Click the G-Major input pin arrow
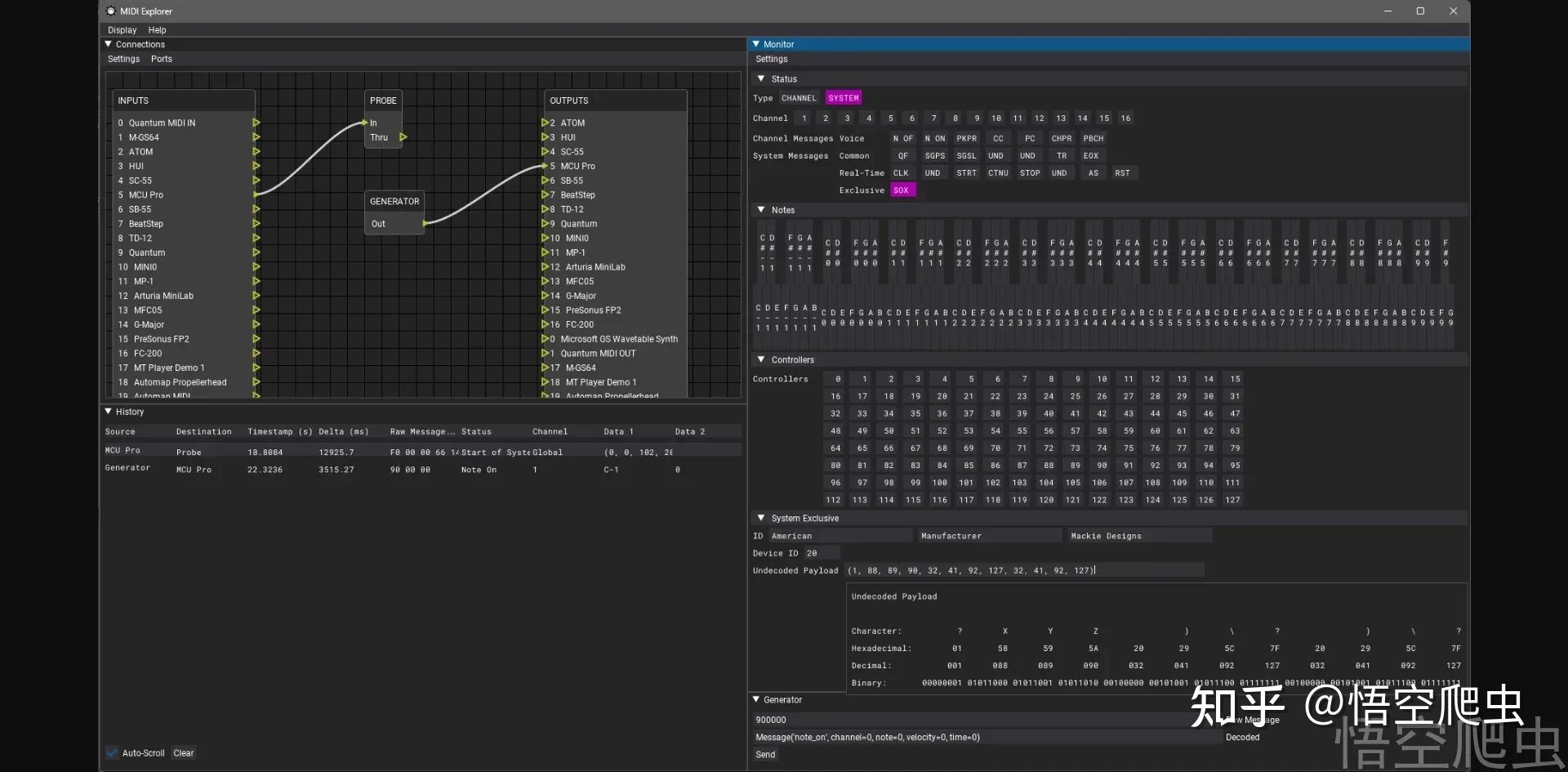 pyautogui.click(x=256, y=324)
